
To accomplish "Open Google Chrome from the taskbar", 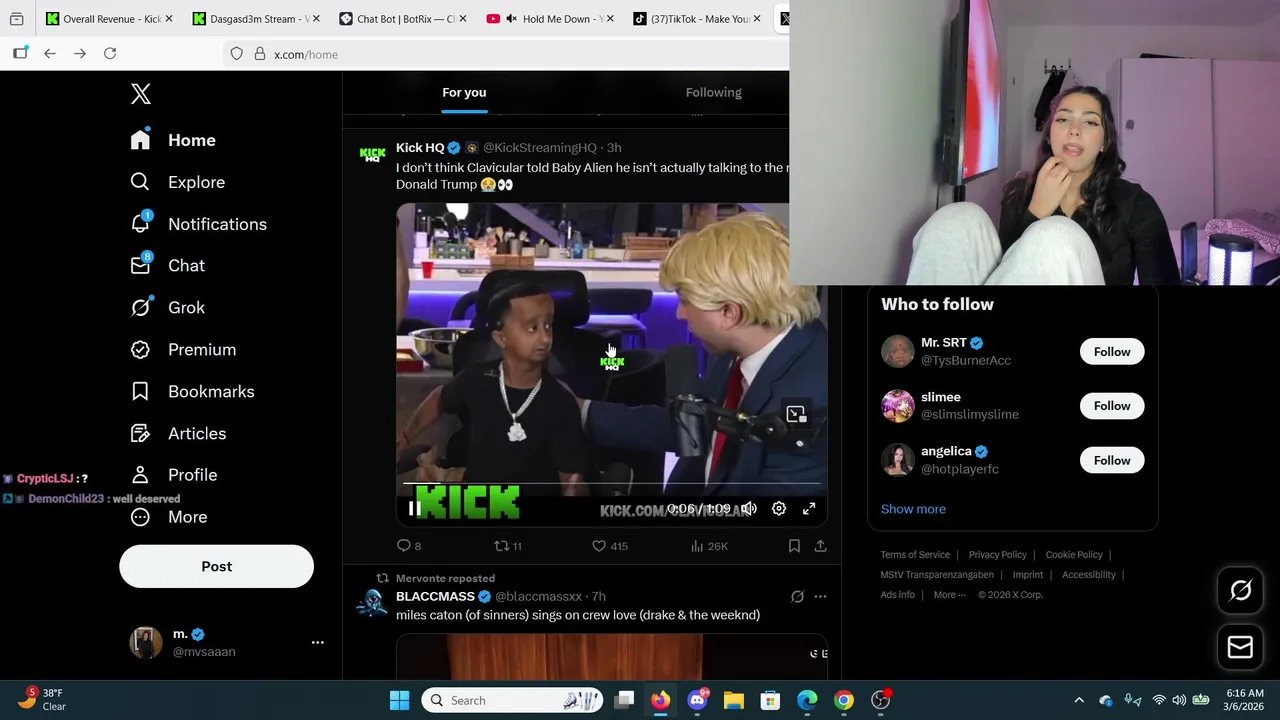I will [844, 700].
